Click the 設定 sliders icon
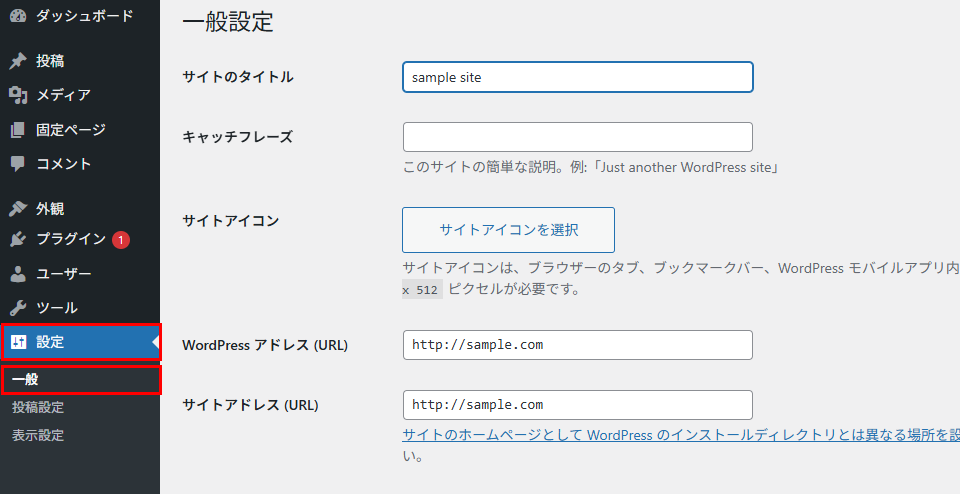 [x=19, y=342]
